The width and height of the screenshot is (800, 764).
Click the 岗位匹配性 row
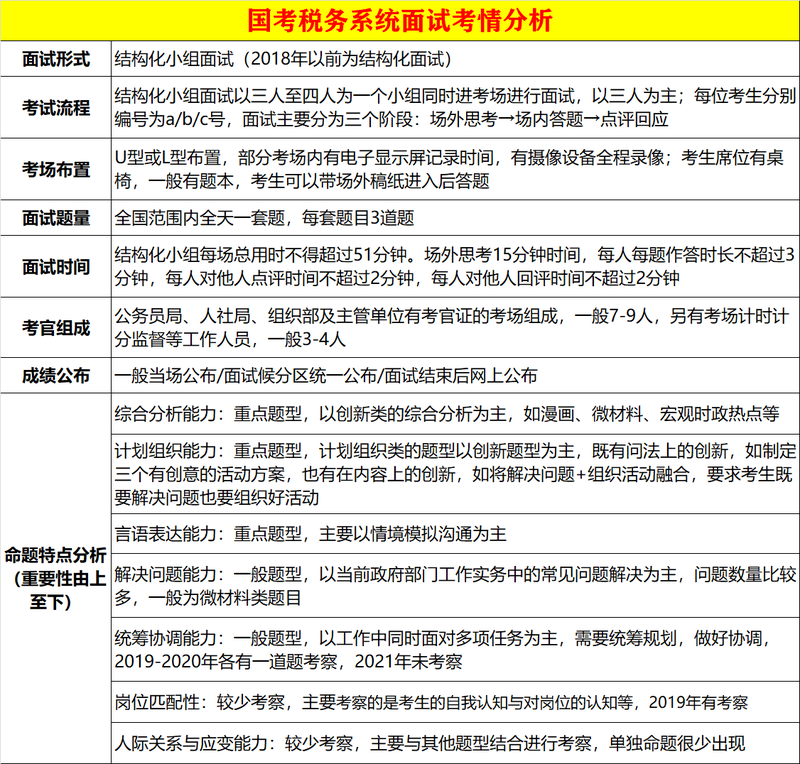click(x=454, y=704)
